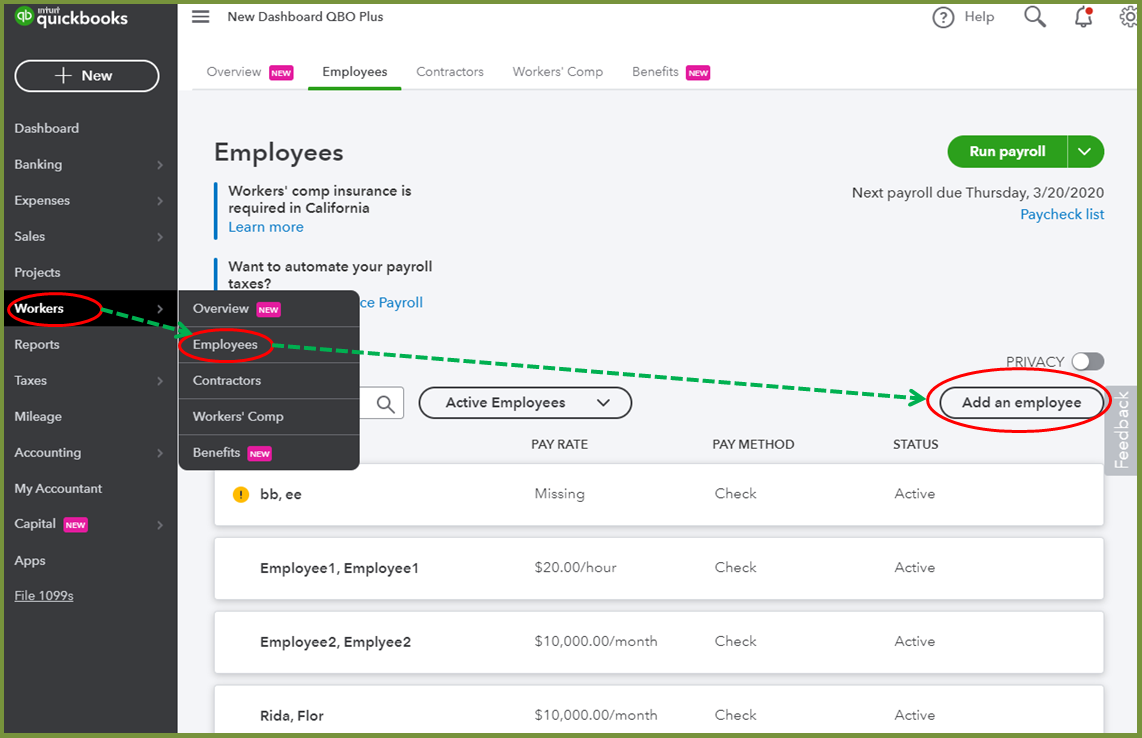Screen dimensions: 1142x738
Task: Select Employees in the Workers flyout menu
Action: pyautogui.click(x=269, y=345)
